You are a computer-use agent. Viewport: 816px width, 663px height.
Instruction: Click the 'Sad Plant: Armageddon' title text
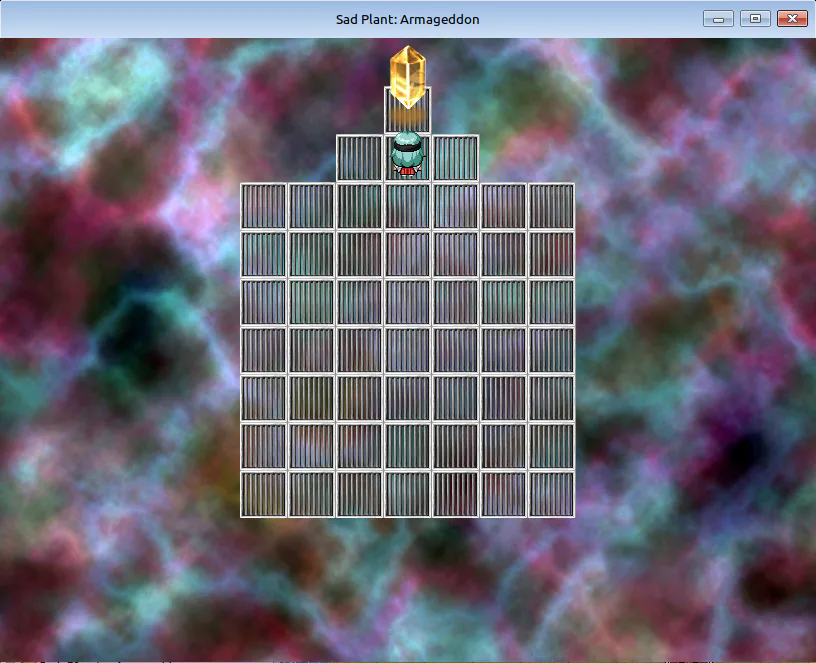pos(407,19)
